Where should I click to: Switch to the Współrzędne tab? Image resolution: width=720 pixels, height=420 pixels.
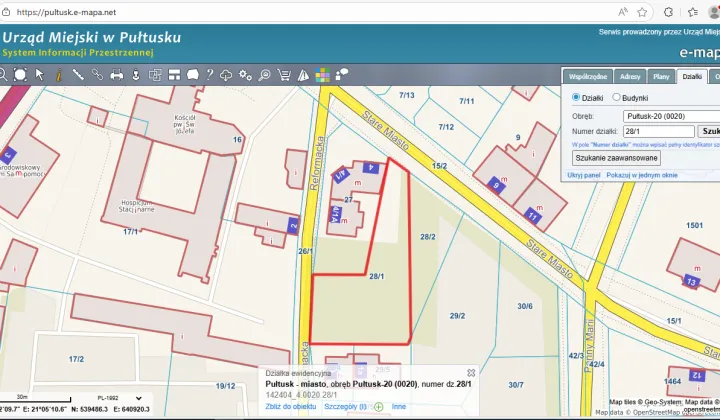[x=588, y=76]
